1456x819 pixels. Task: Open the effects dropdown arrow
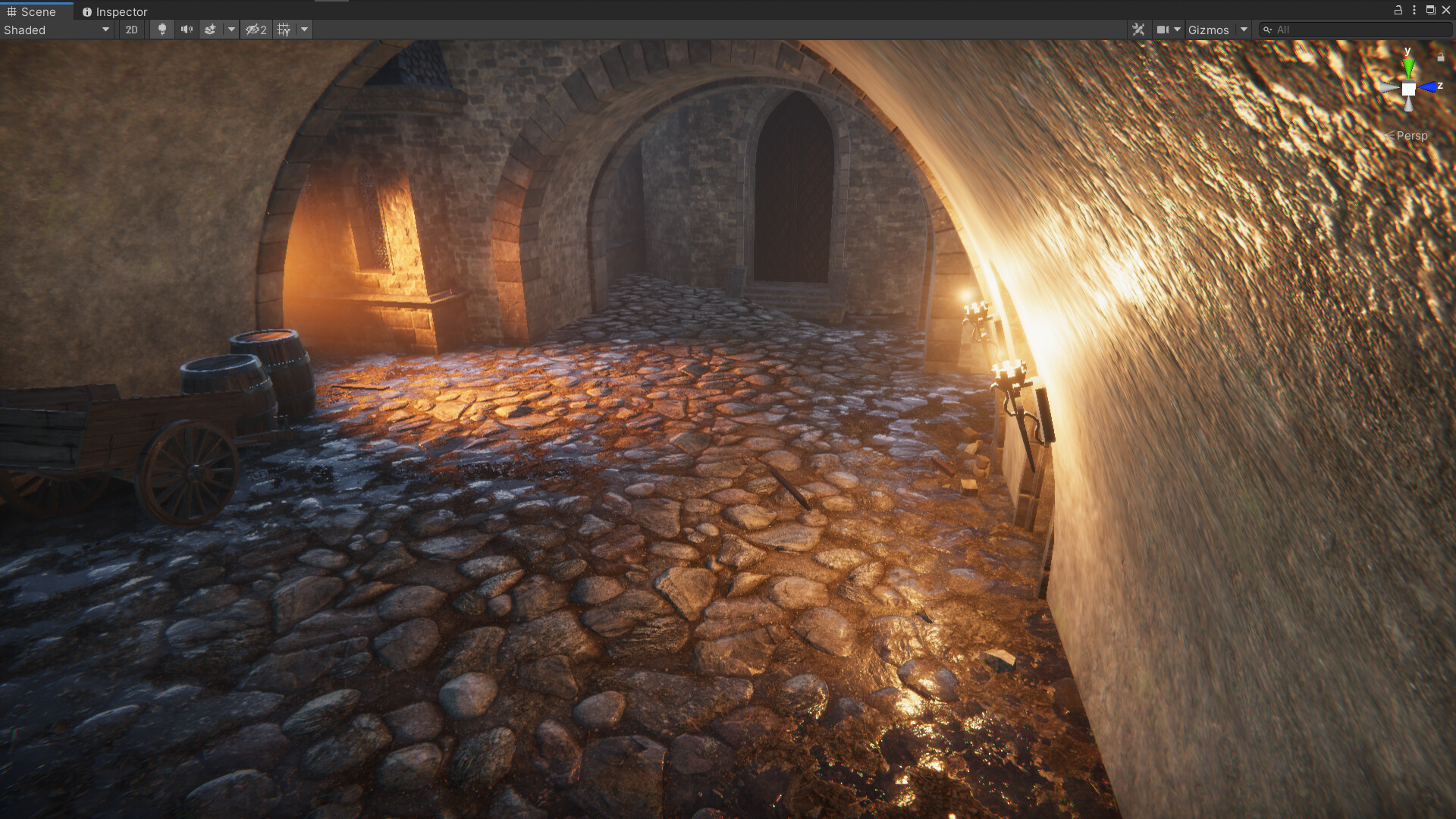[231, 30]
